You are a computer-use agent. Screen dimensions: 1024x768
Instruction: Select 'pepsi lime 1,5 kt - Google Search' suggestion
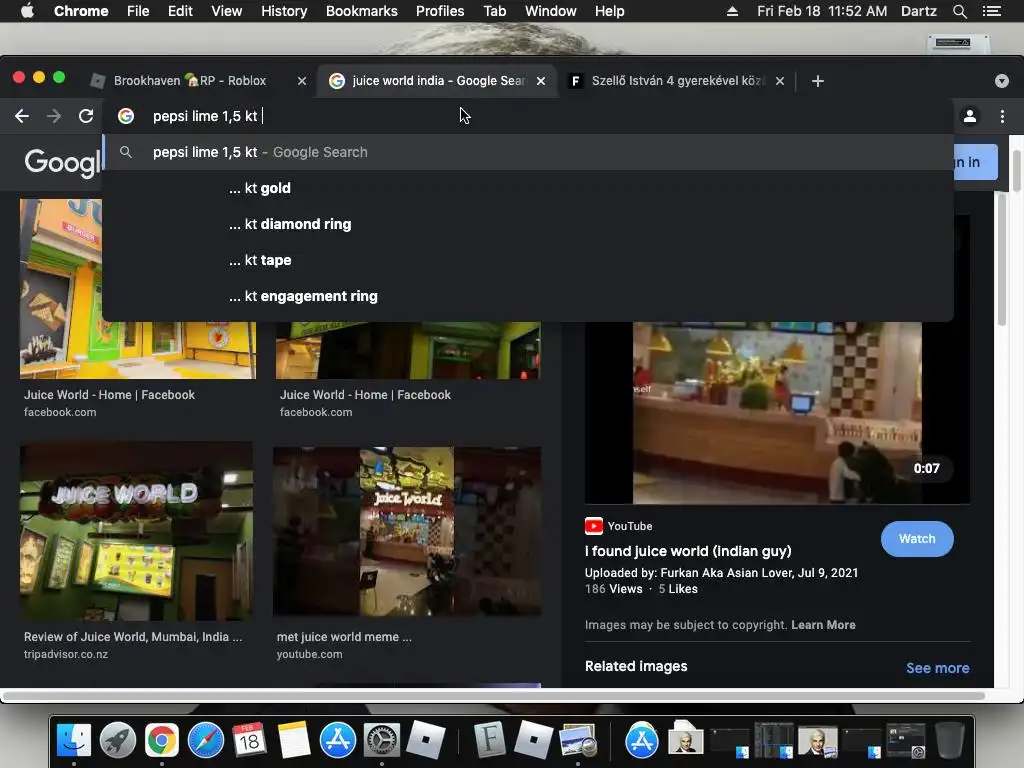528,152
